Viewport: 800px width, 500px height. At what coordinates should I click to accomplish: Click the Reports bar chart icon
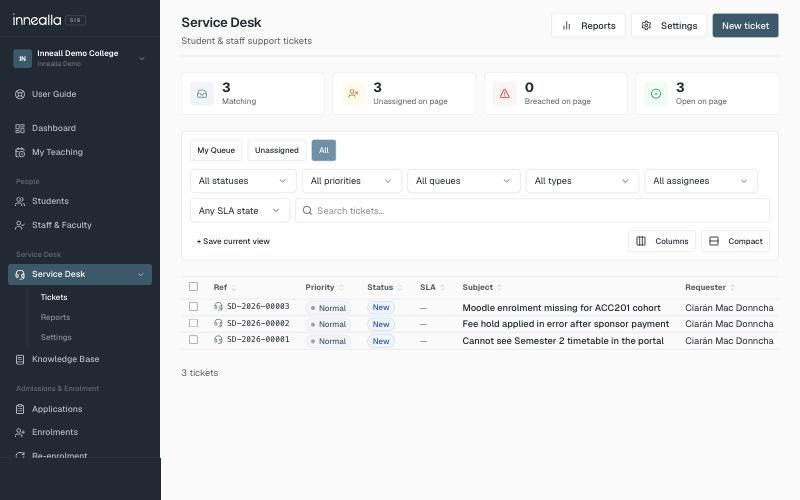click(x=566, y=26)
